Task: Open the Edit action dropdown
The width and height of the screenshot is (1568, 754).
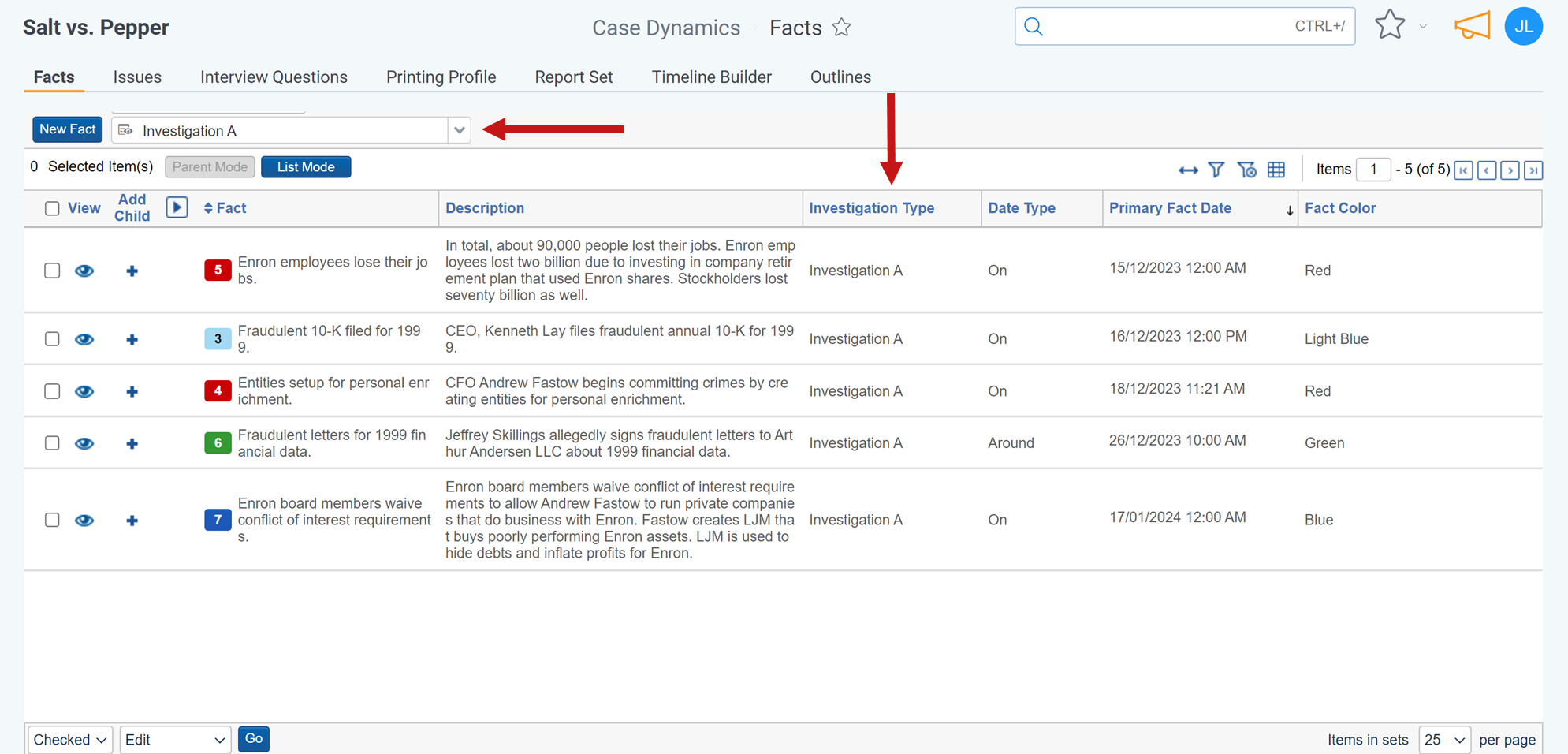Action: click(x=175, y=740)
